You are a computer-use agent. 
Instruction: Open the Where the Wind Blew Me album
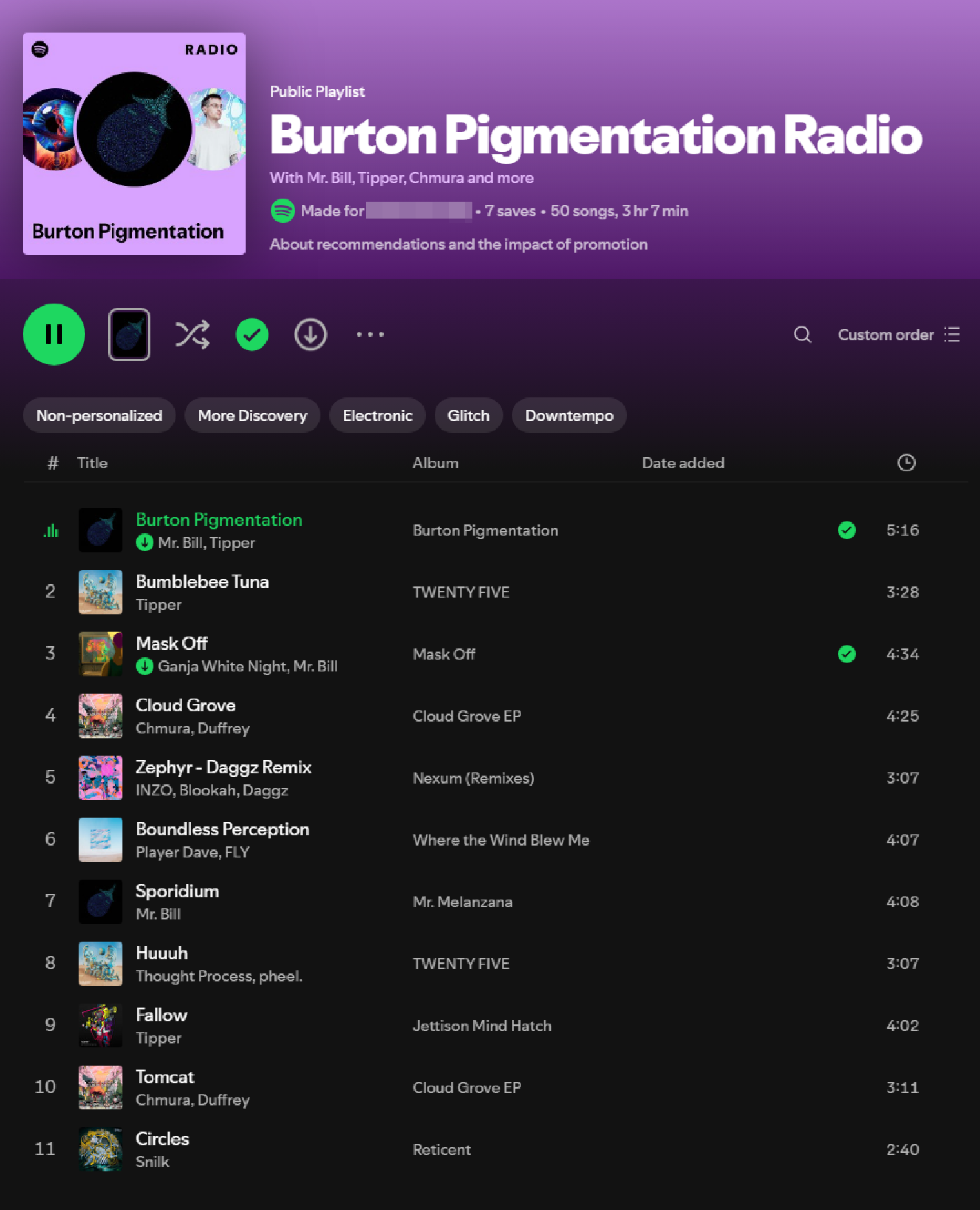click(x=501, y=840)
